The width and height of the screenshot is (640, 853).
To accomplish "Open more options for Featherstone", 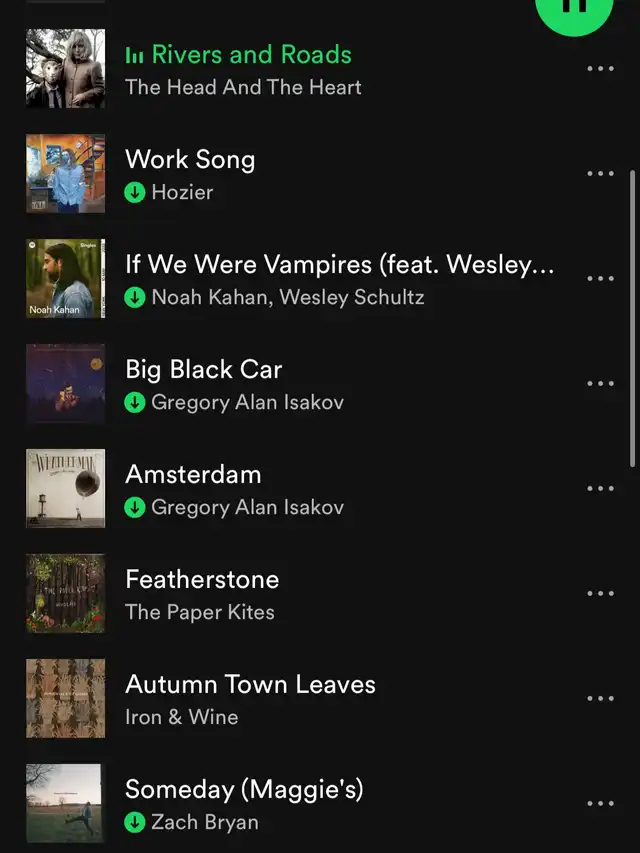I will pos(600,594).
